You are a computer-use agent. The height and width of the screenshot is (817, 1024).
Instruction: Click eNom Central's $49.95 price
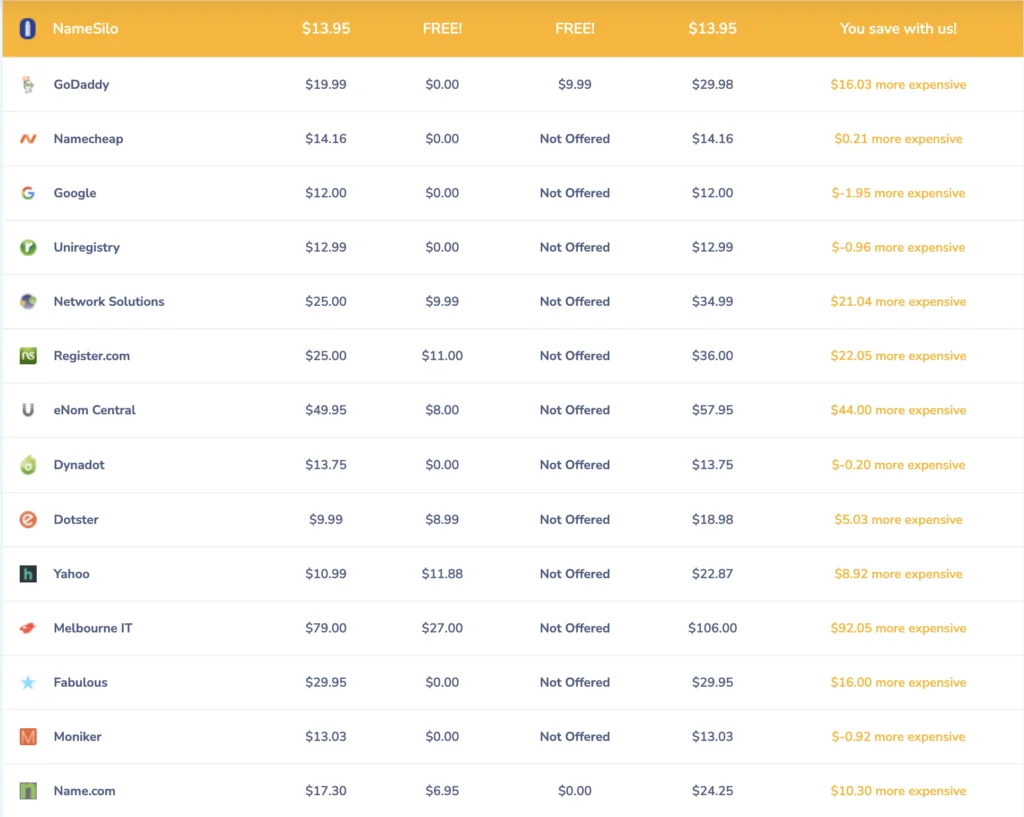(326, 410)
